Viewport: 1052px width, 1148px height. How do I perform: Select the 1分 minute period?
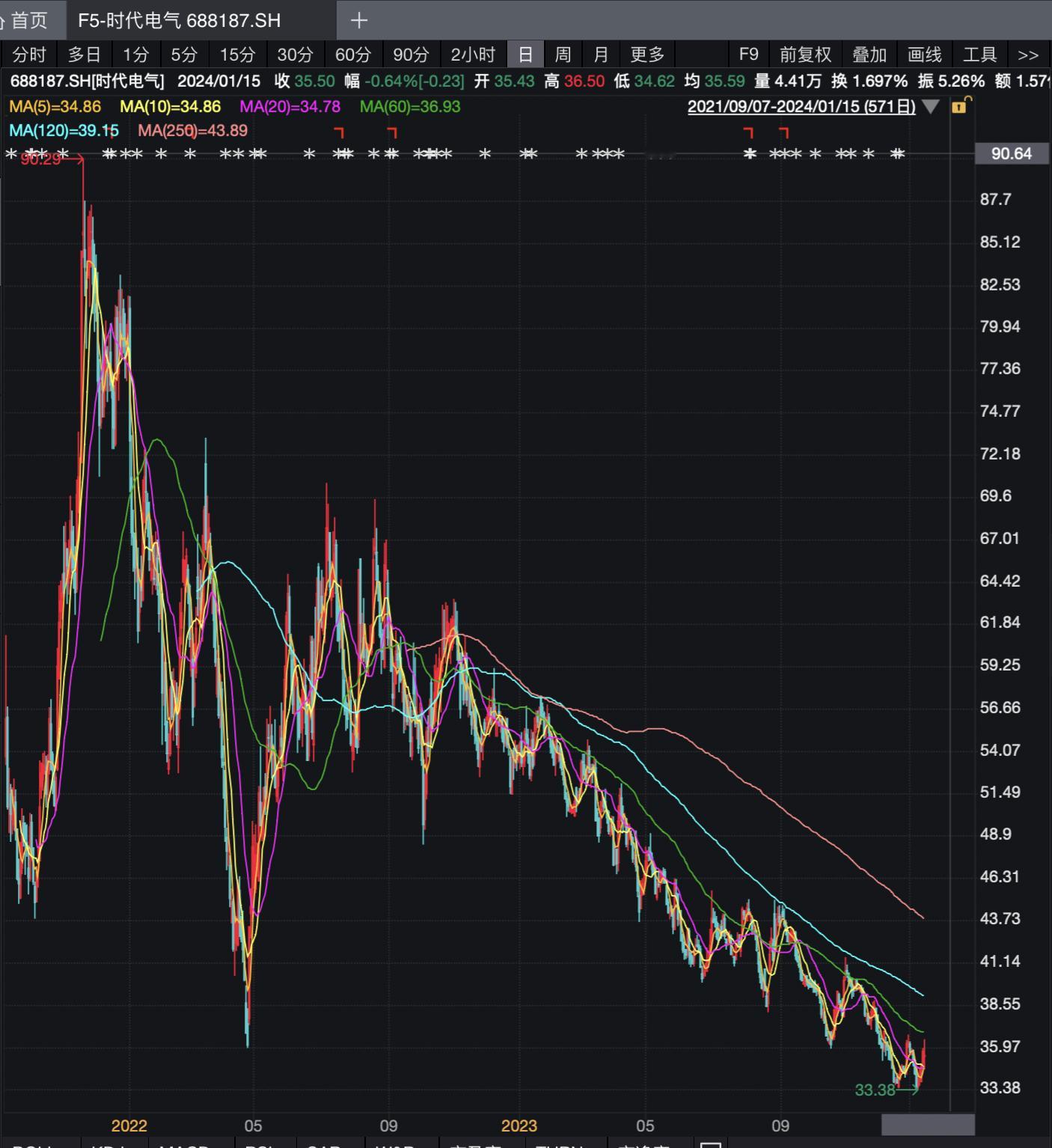click(136, 55)
